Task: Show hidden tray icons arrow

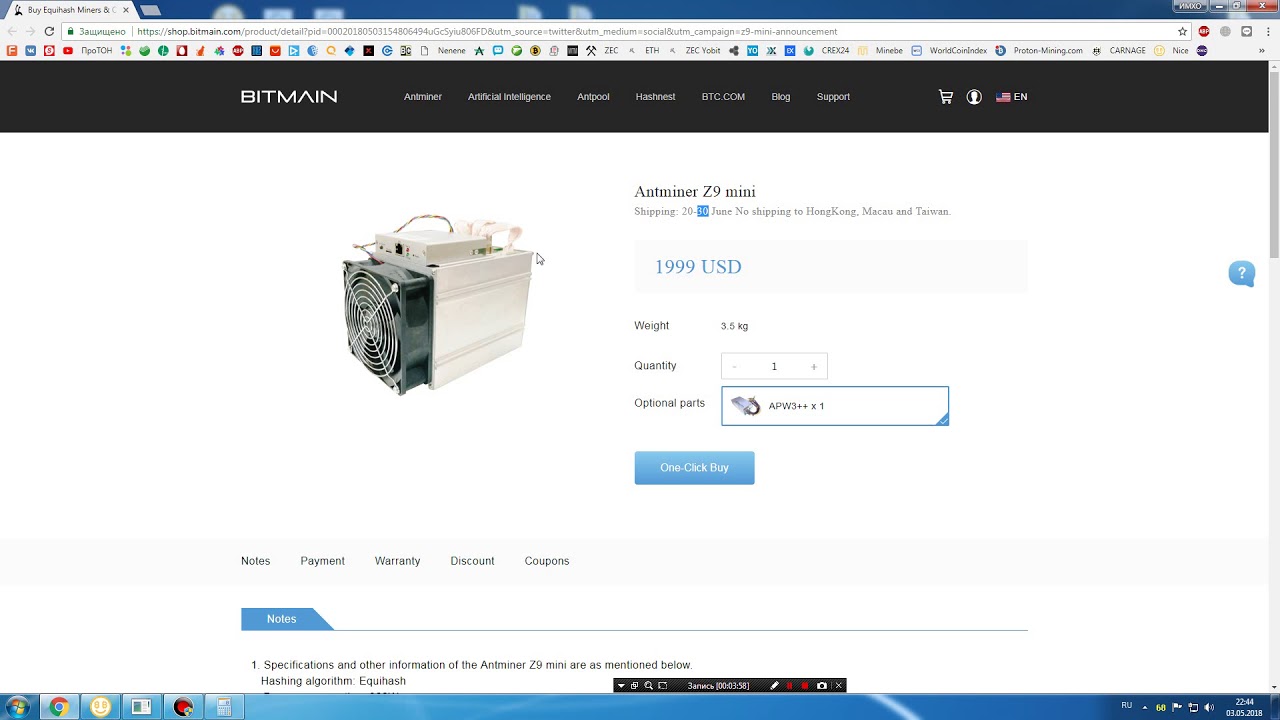Action: point(1145,707)
